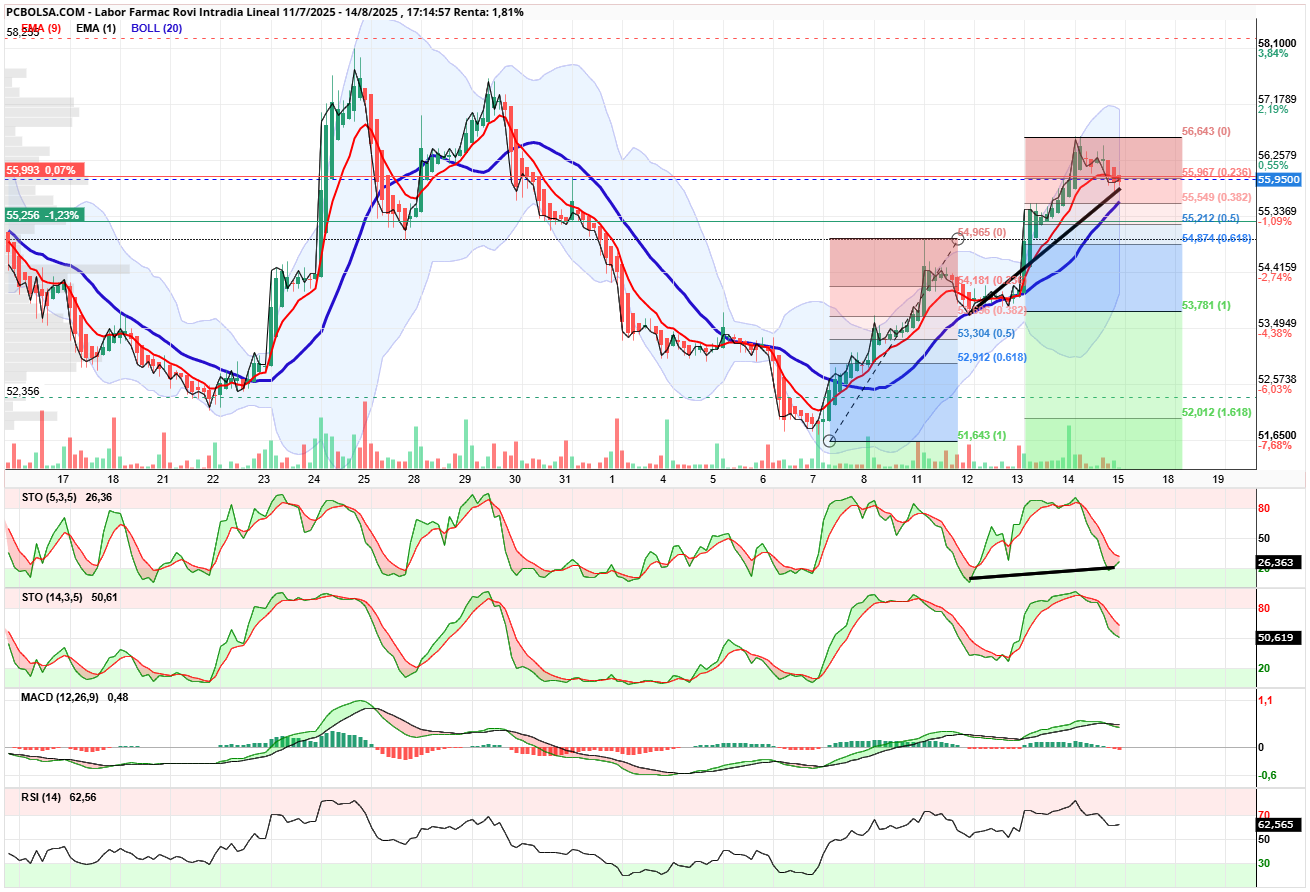Viewport: 1310px width, 892px height.
Task: Click the 58,255 high level label
Action: (22, 32)
